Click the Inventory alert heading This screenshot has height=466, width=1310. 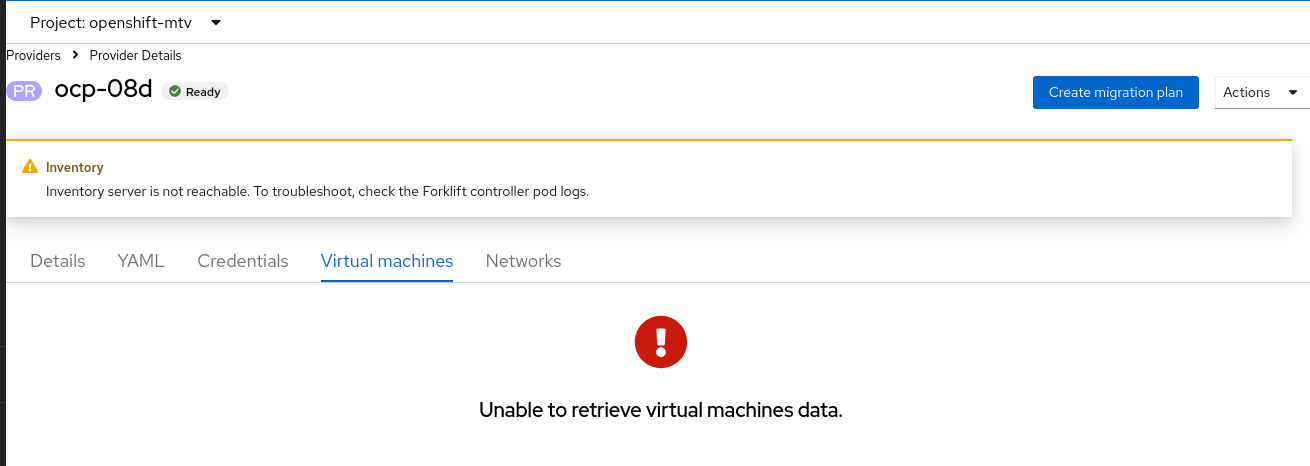[75, 167]
